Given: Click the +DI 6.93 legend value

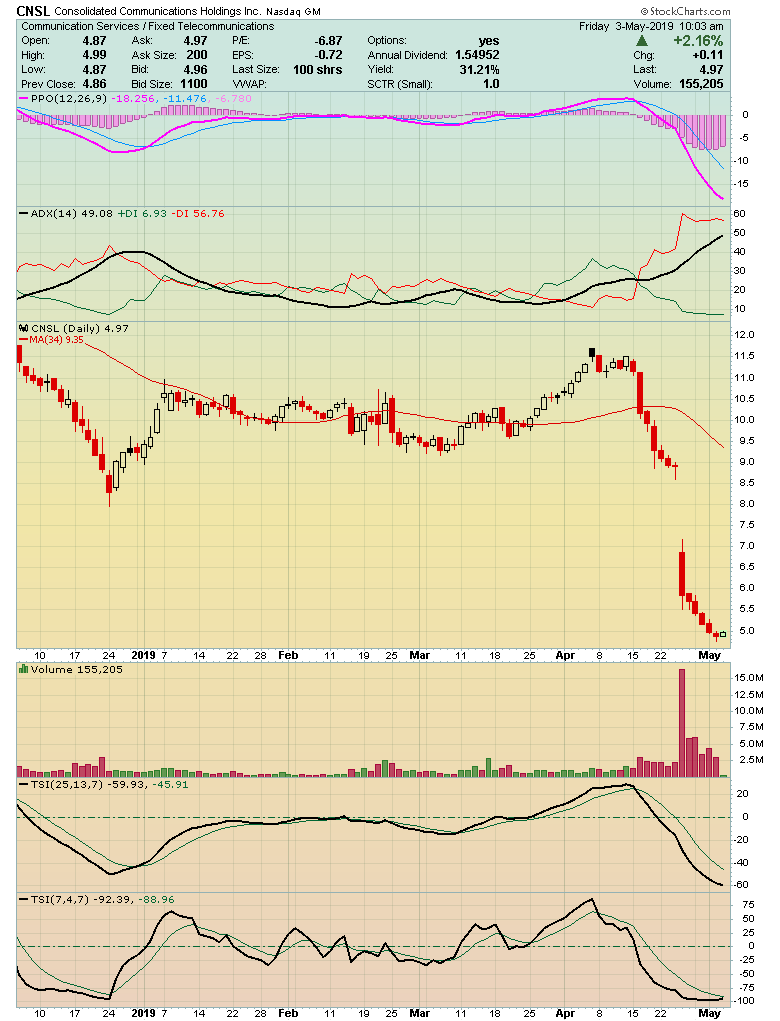Looking at the screenshot, I should [x=142, y=214].
